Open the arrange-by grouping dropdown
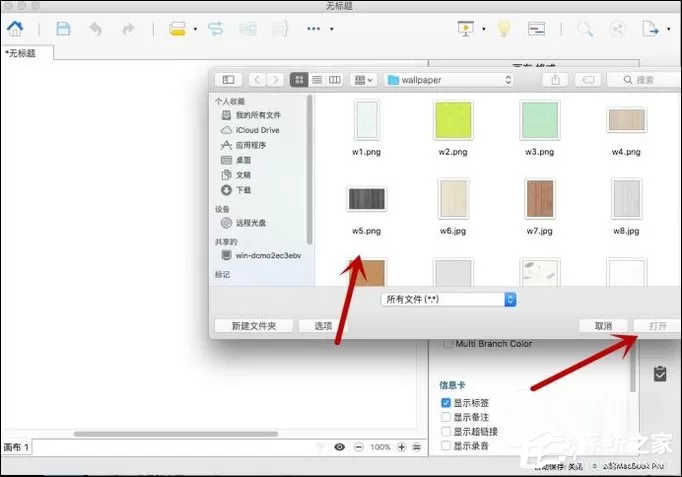 [x=364, y=80]
